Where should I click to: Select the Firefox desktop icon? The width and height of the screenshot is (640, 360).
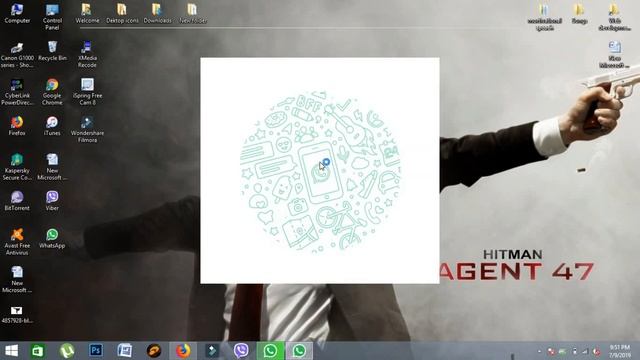coord(17,126)
